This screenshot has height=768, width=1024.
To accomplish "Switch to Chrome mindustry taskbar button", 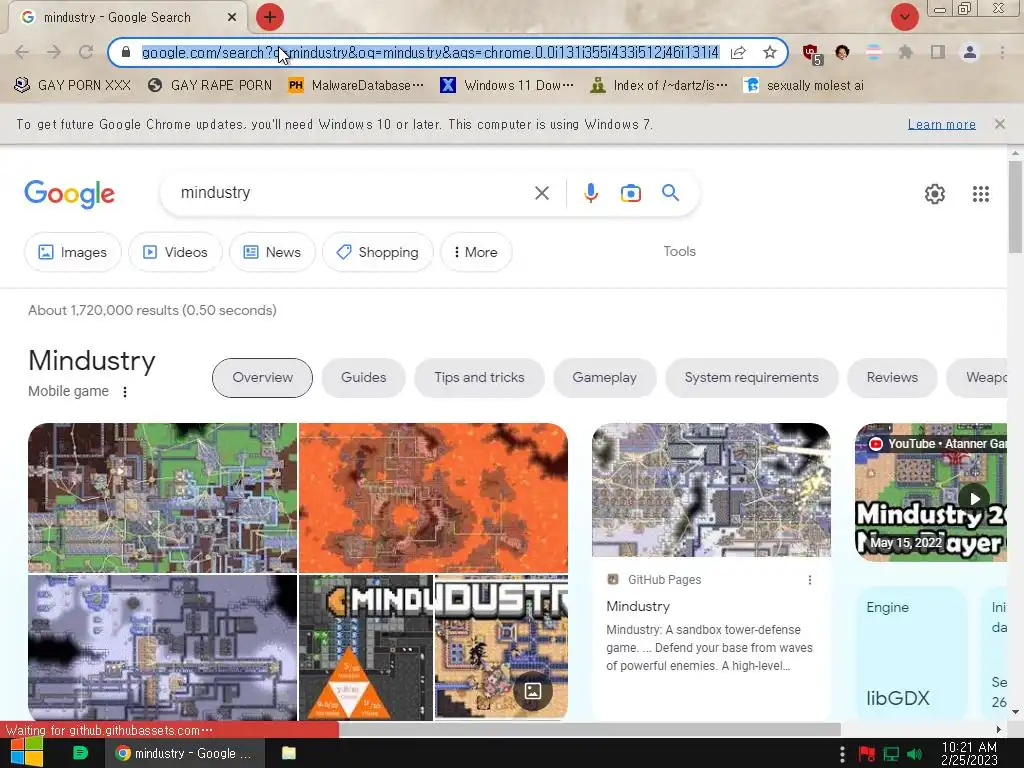I will pyautogui.click(x=185, y=753).
